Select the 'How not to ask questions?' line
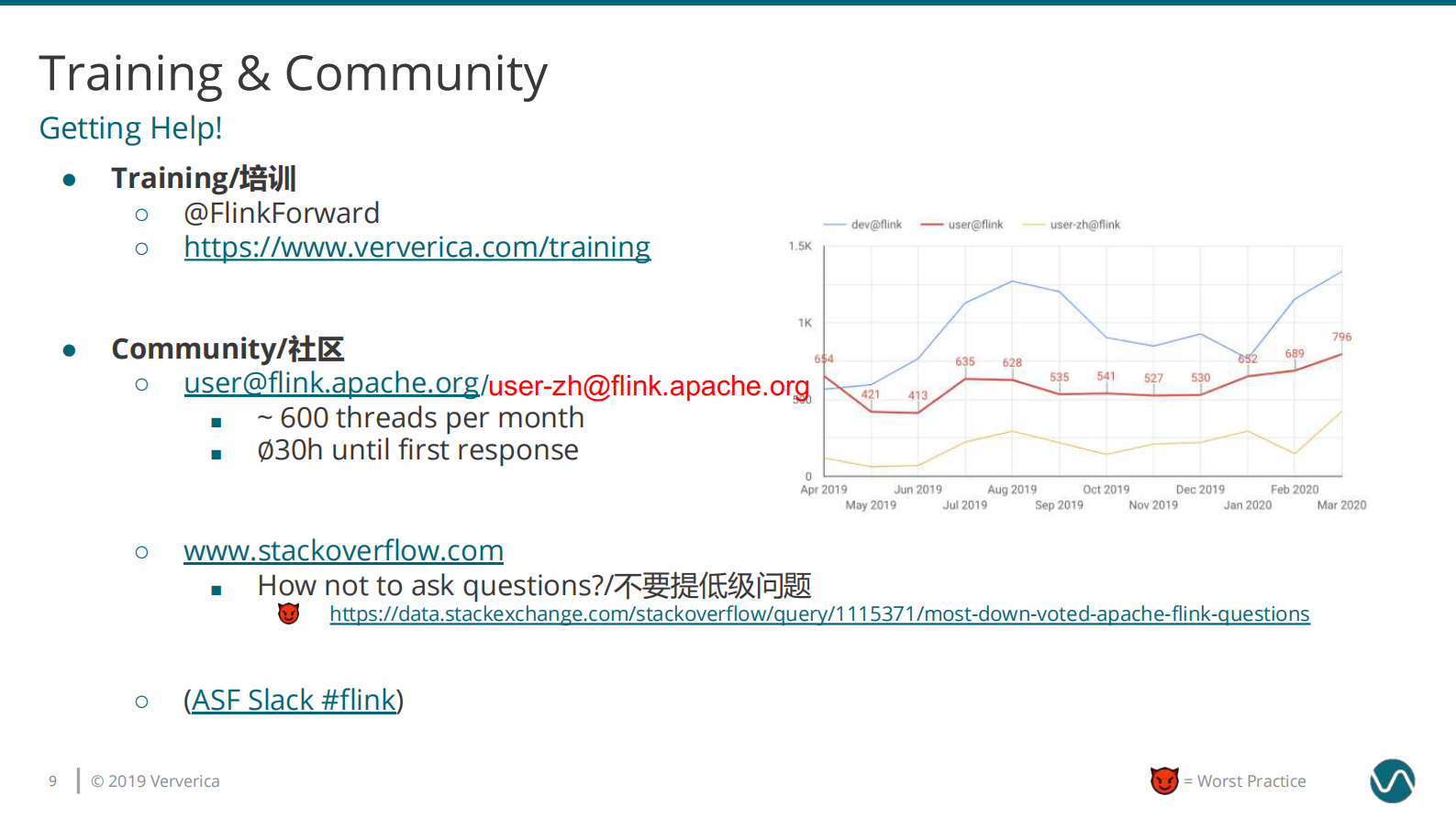 (534, 585)
